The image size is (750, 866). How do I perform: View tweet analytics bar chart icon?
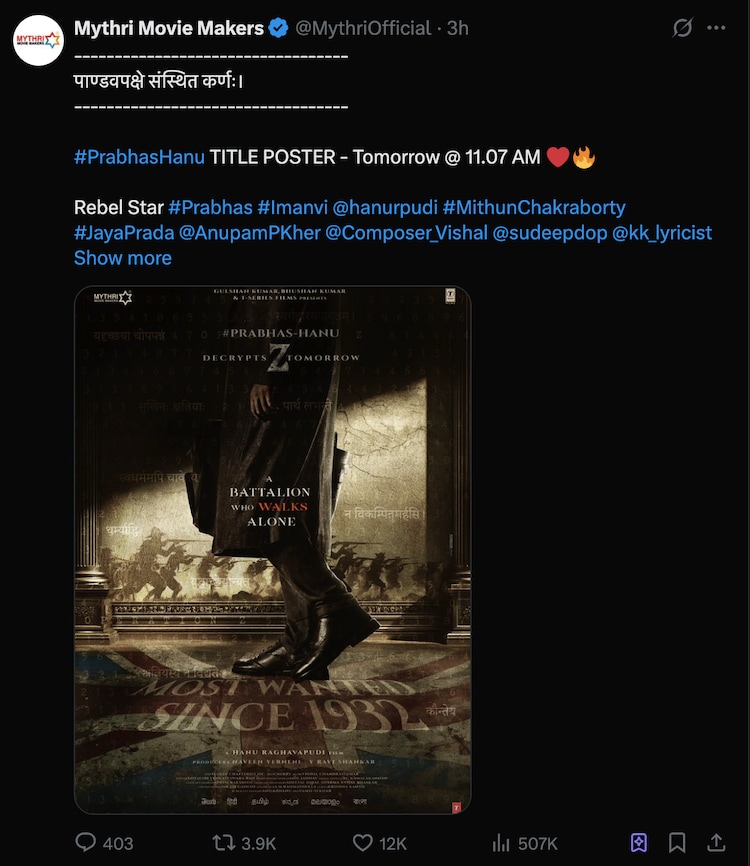point(501,843)
